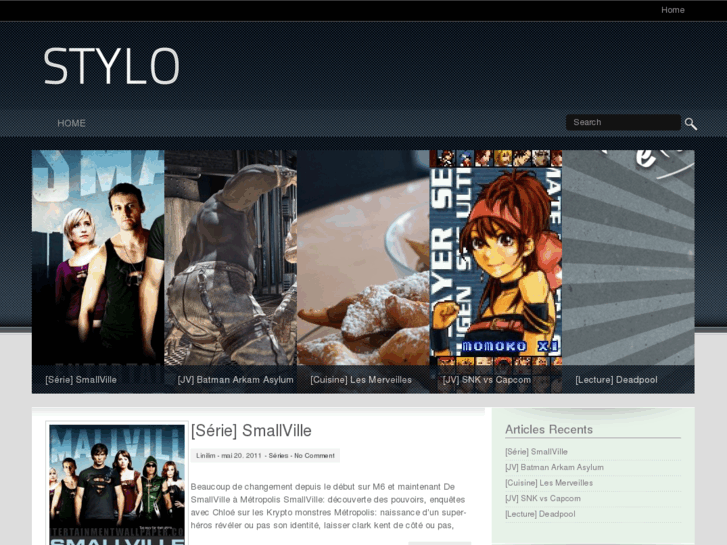Image resolution: width=727 pixels, height=545 pixels.
Task: Click the STYLO site title
Action: pyautogui.click(x=111, y=66)
